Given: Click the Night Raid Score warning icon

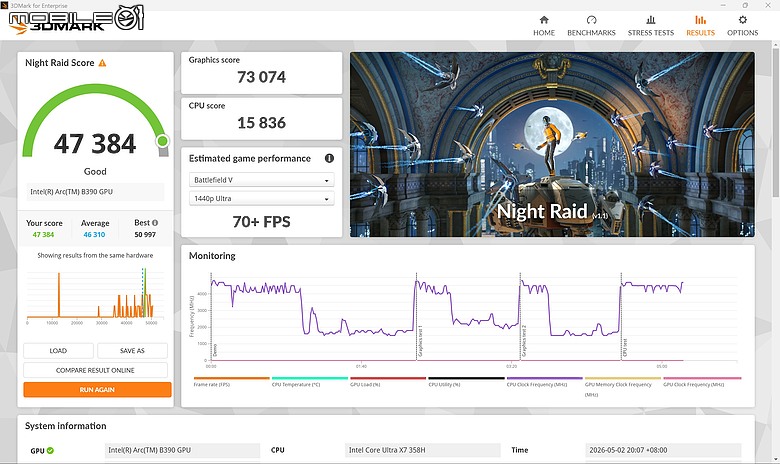Looking at the screenshot, I should (x=102, y=63).
